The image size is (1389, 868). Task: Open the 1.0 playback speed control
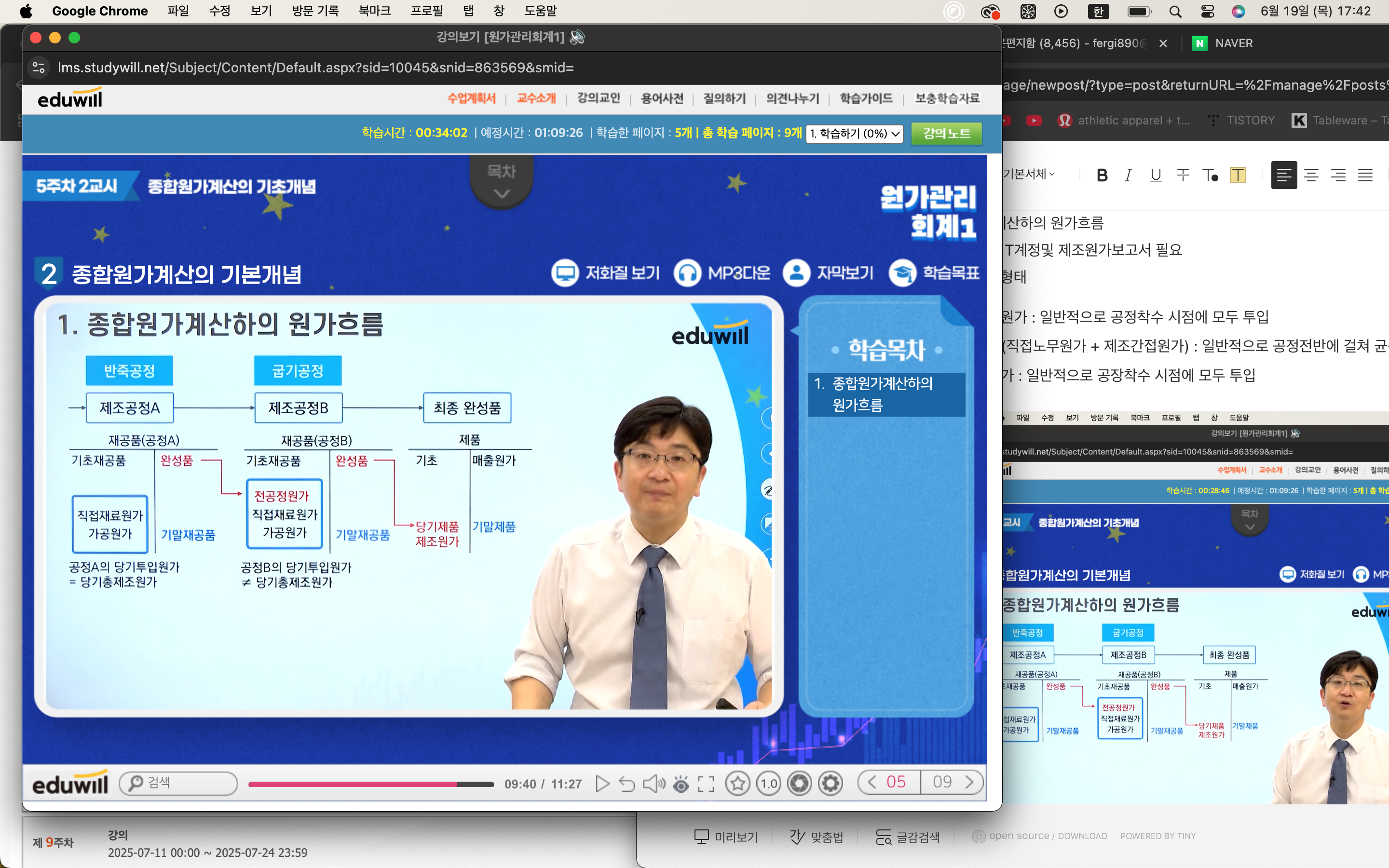tap(769, 784)
